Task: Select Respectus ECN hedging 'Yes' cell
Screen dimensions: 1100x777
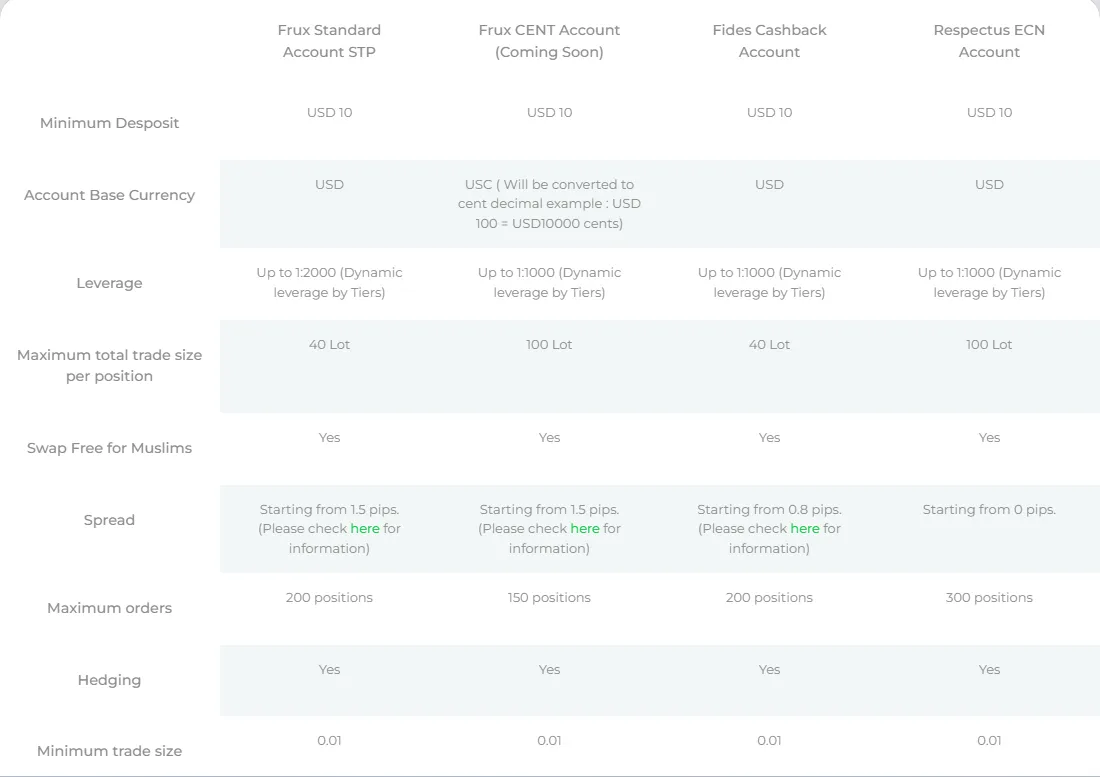Action: pos(989,670)
